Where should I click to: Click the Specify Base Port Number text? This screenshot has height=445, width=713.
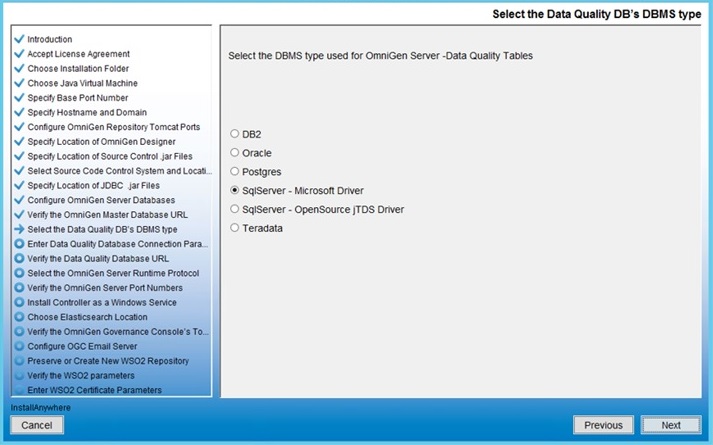tap(78, 97)
